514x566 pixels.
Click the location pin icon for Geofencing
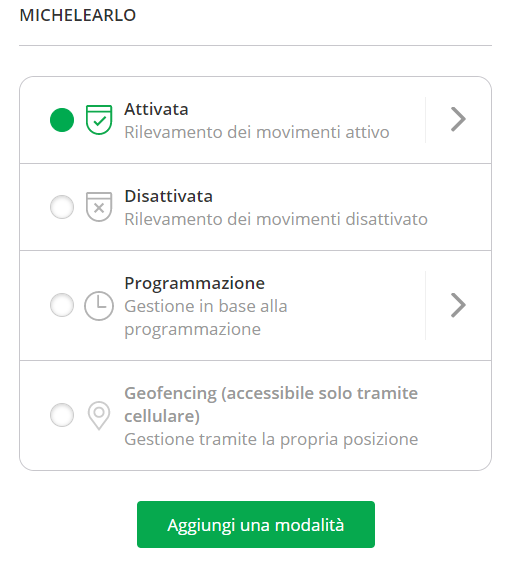coord(99,415)
